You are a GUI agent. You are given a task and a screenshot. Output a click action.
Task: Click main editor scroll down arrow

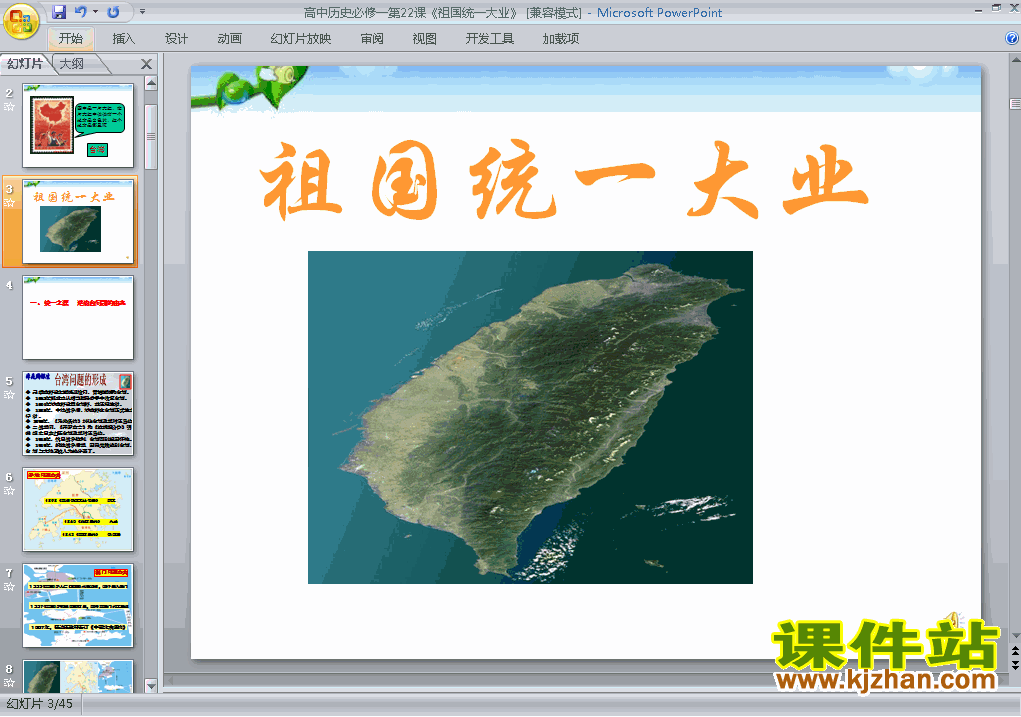[1015, 636]
